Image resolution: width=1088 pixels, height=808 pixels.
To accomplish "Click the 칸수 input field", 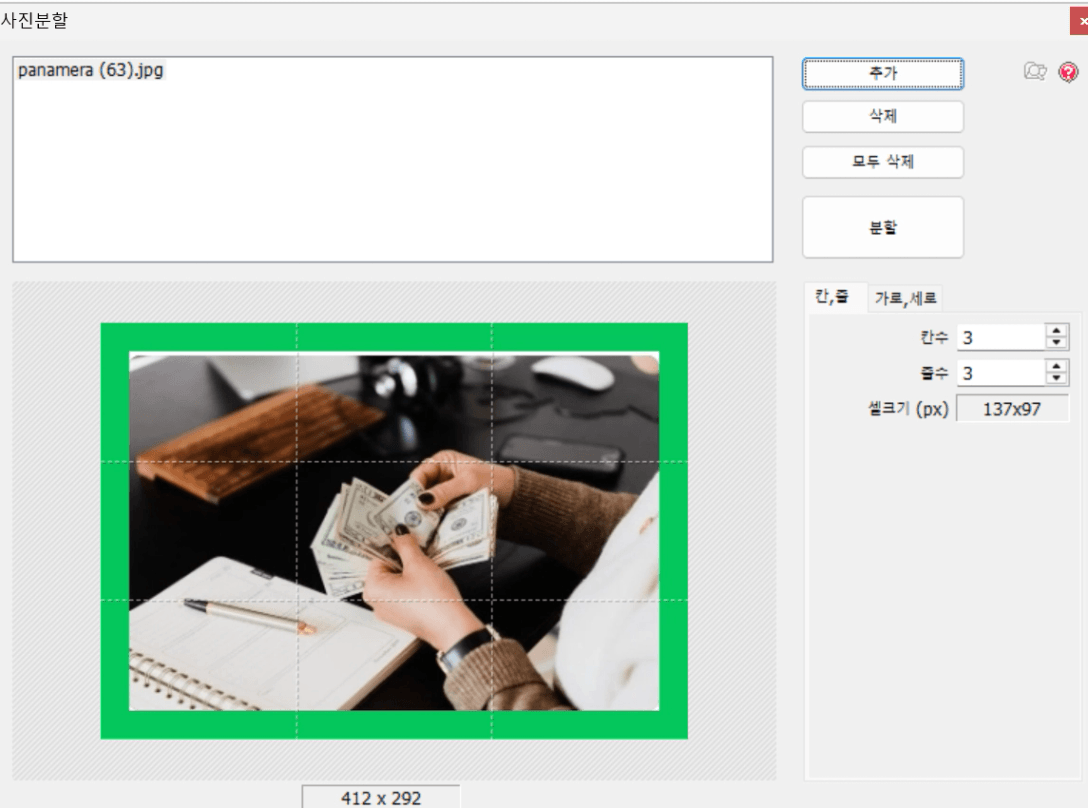I will (x=1001, y=337).
